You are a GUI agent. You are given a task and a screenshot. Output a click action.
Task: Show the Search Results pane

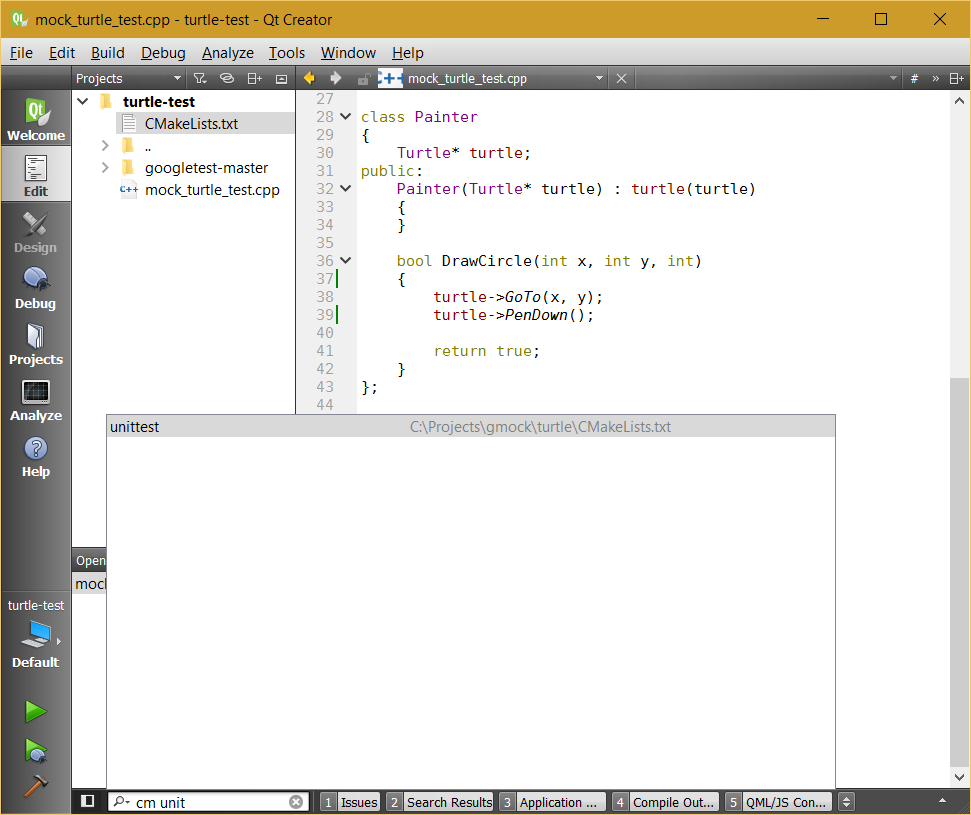coord(440,802)
